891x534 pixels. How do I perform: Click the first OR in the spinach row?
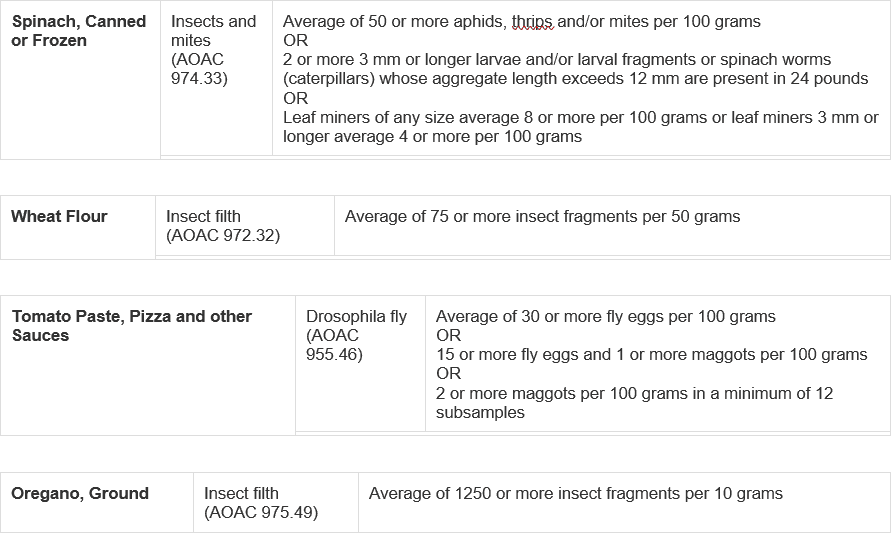pyautogui.click(x=295, y=40)
